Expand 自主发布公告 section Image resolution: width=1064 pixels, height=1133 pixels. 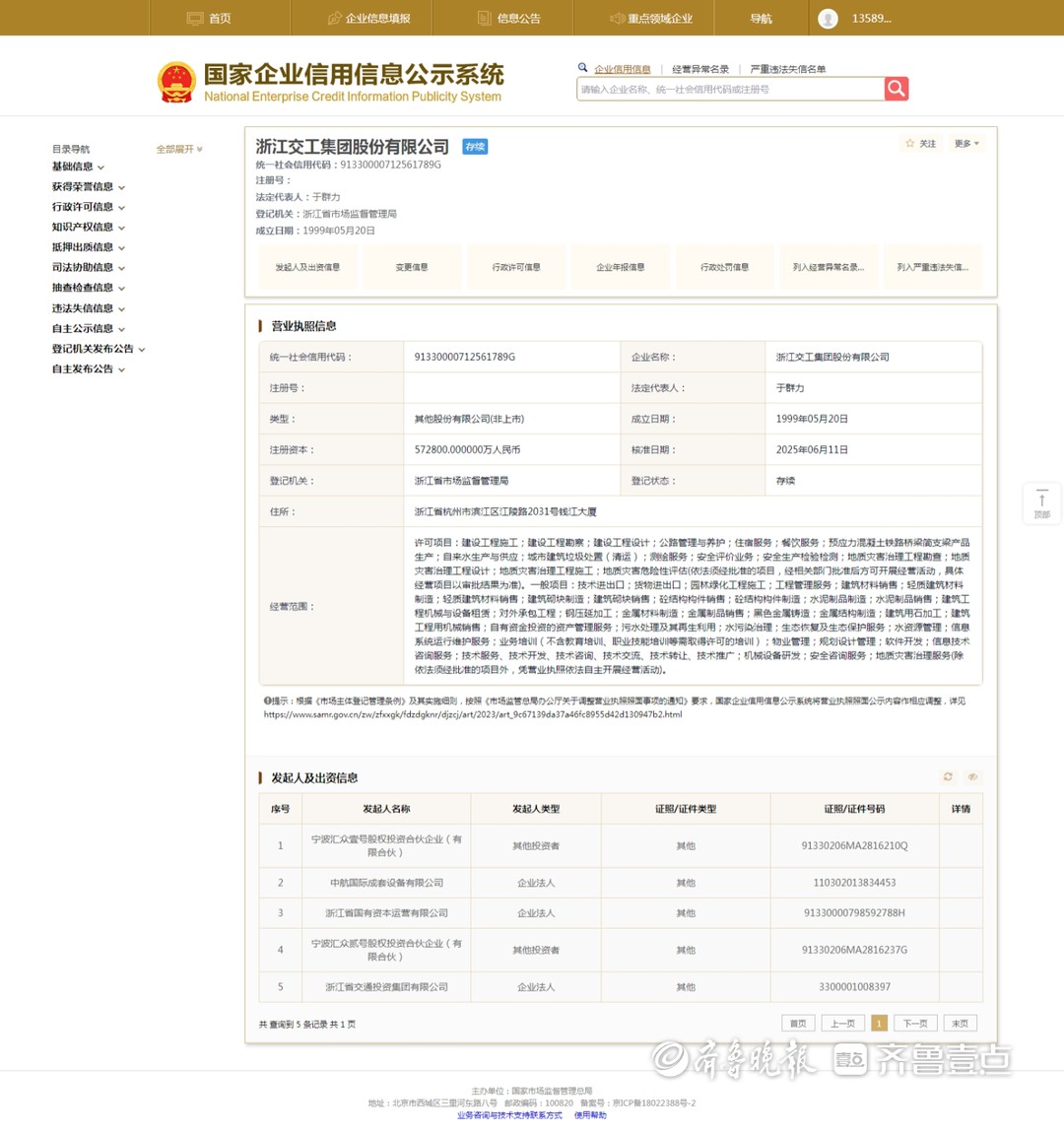88,368
